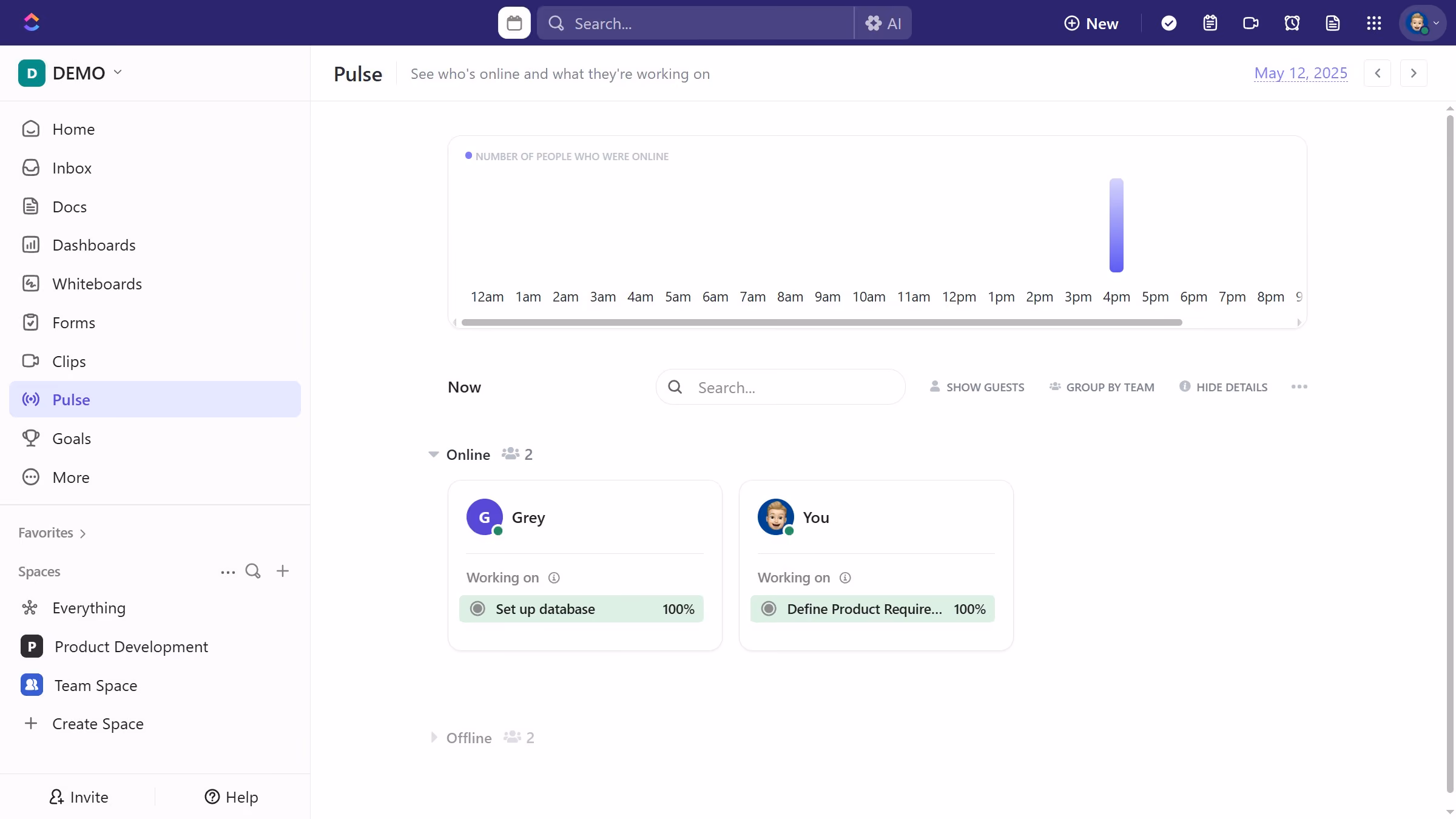The image size is (1456, 819).
Task: Open Whiteboards in sidebar
Action: 155,284
